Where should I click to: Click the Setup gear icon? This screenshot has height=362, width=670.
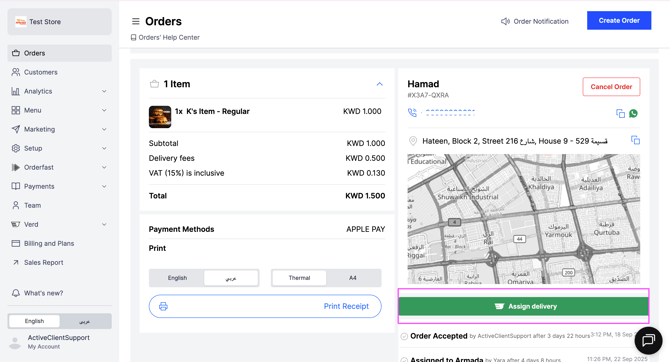coord(16,148)
